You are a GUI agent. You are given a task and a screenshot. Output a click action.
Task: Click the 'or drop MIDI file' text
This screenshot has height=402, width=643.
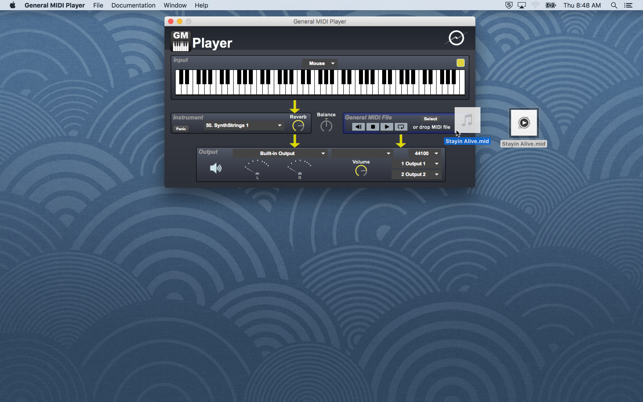click(x=431, y=127)
